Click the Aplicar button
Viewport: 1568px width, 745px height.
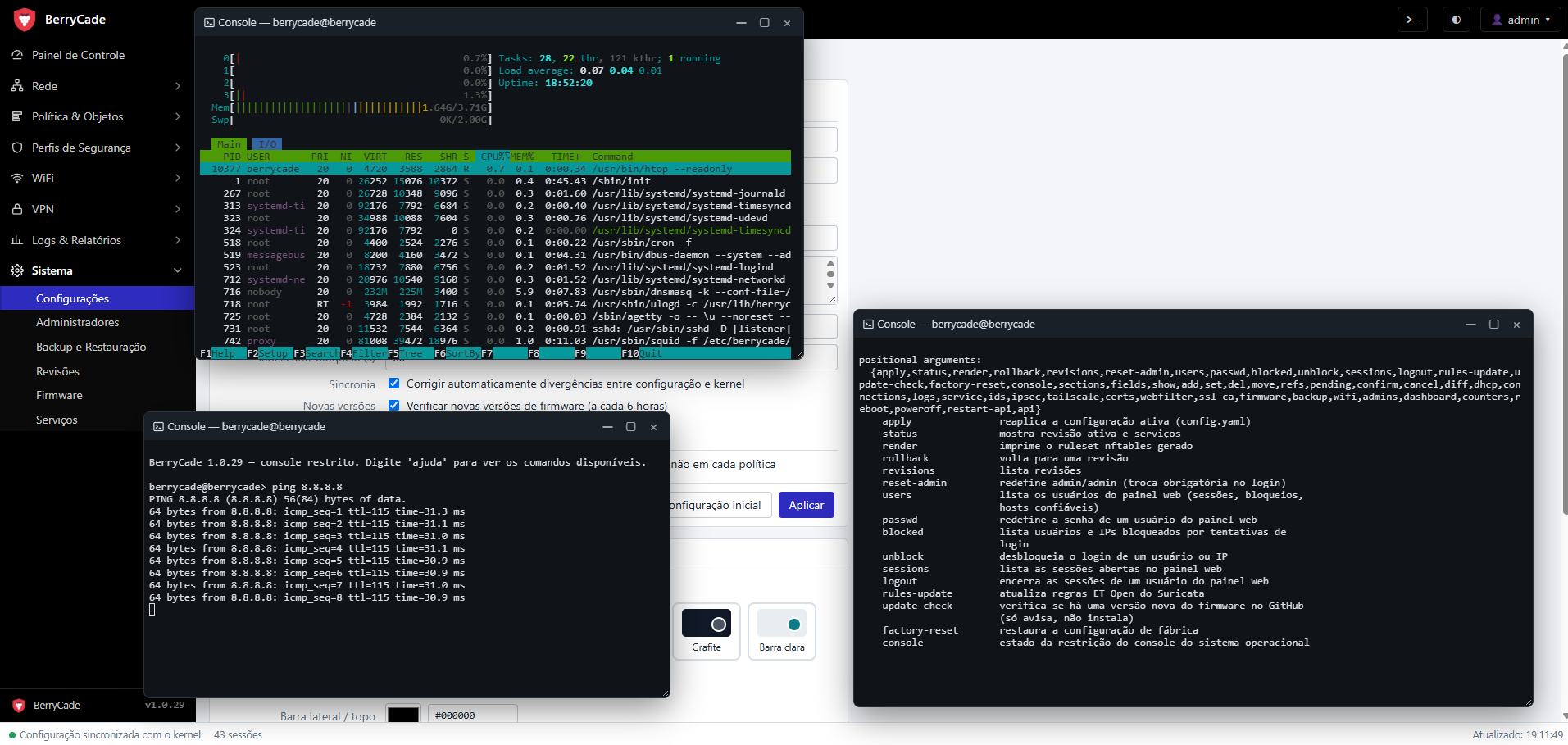pyautogui.click(x=807, y=505)
